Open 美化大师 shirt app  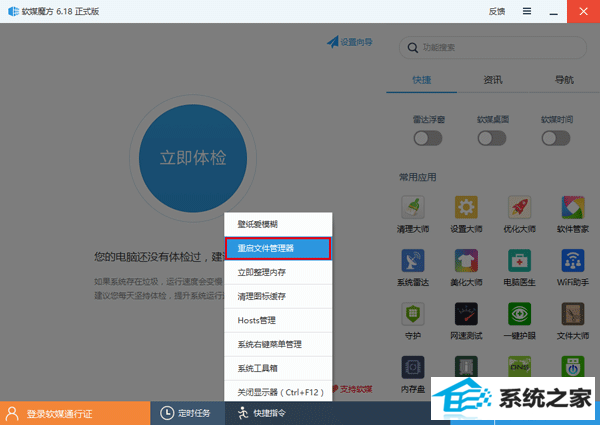click(x=466, y=261)
